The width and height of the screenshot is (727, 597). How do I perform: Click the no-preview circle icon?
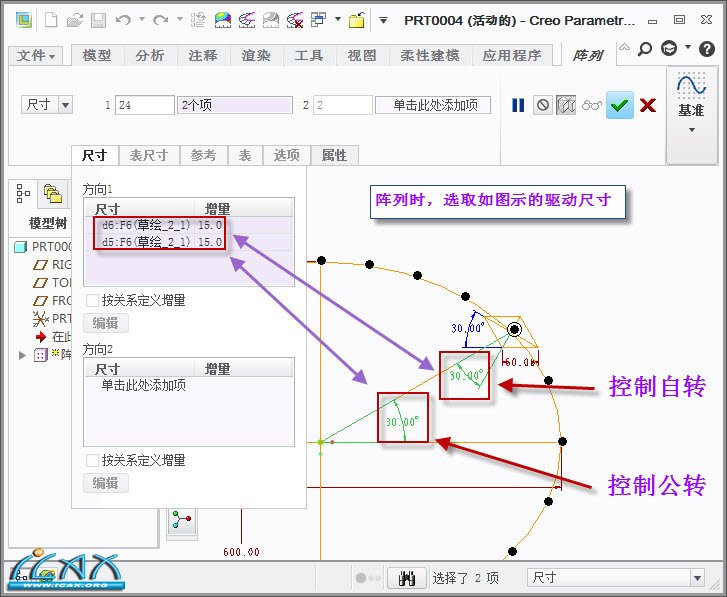(x=542, y=105)
